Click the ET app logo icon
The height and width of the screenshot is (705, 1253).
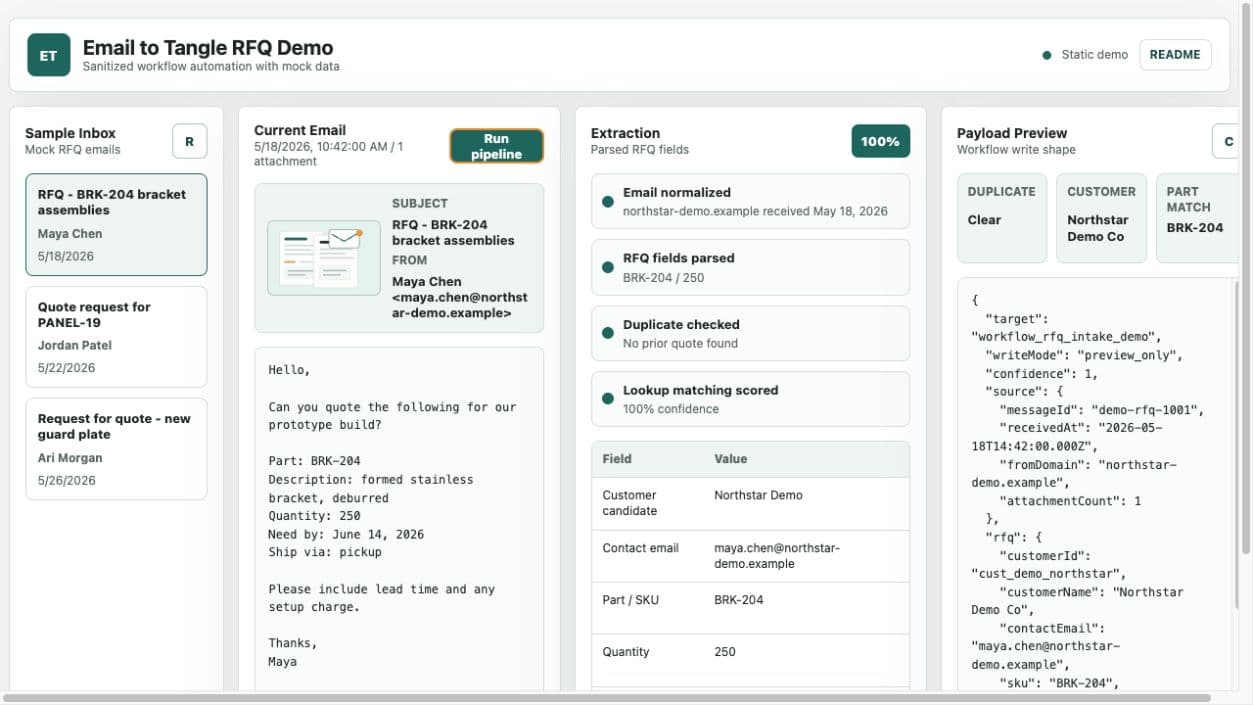(48, 55)
